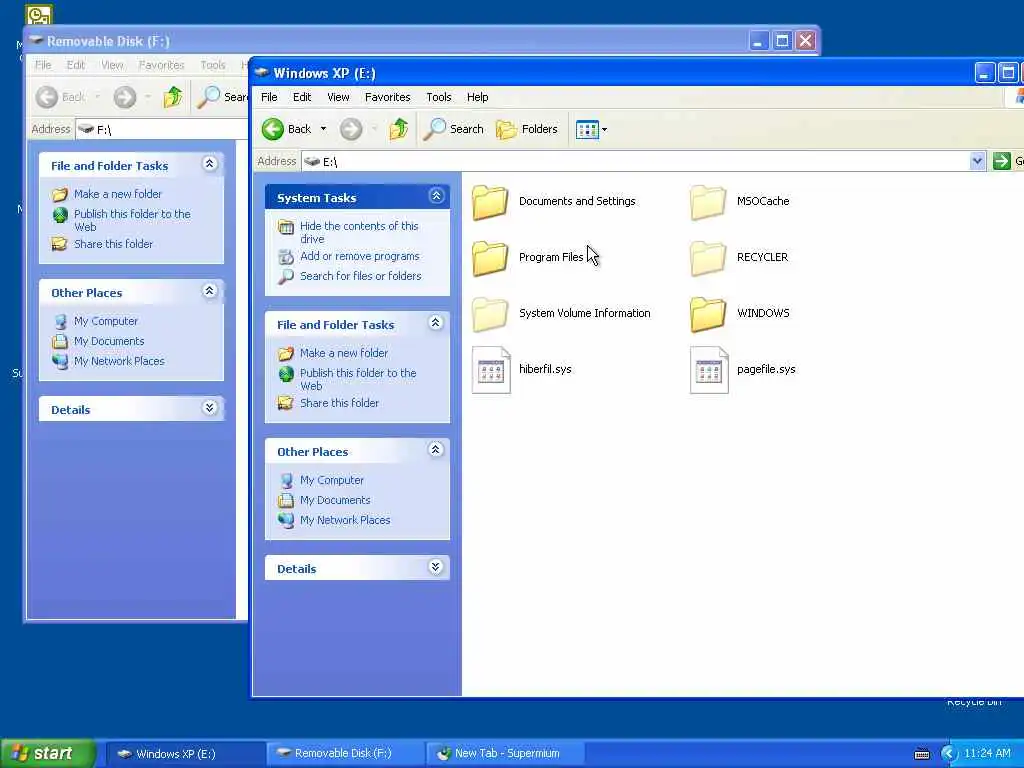Expand Details panel in F: window
This screenshot has width=1024, height=768.
pos(210,408)
